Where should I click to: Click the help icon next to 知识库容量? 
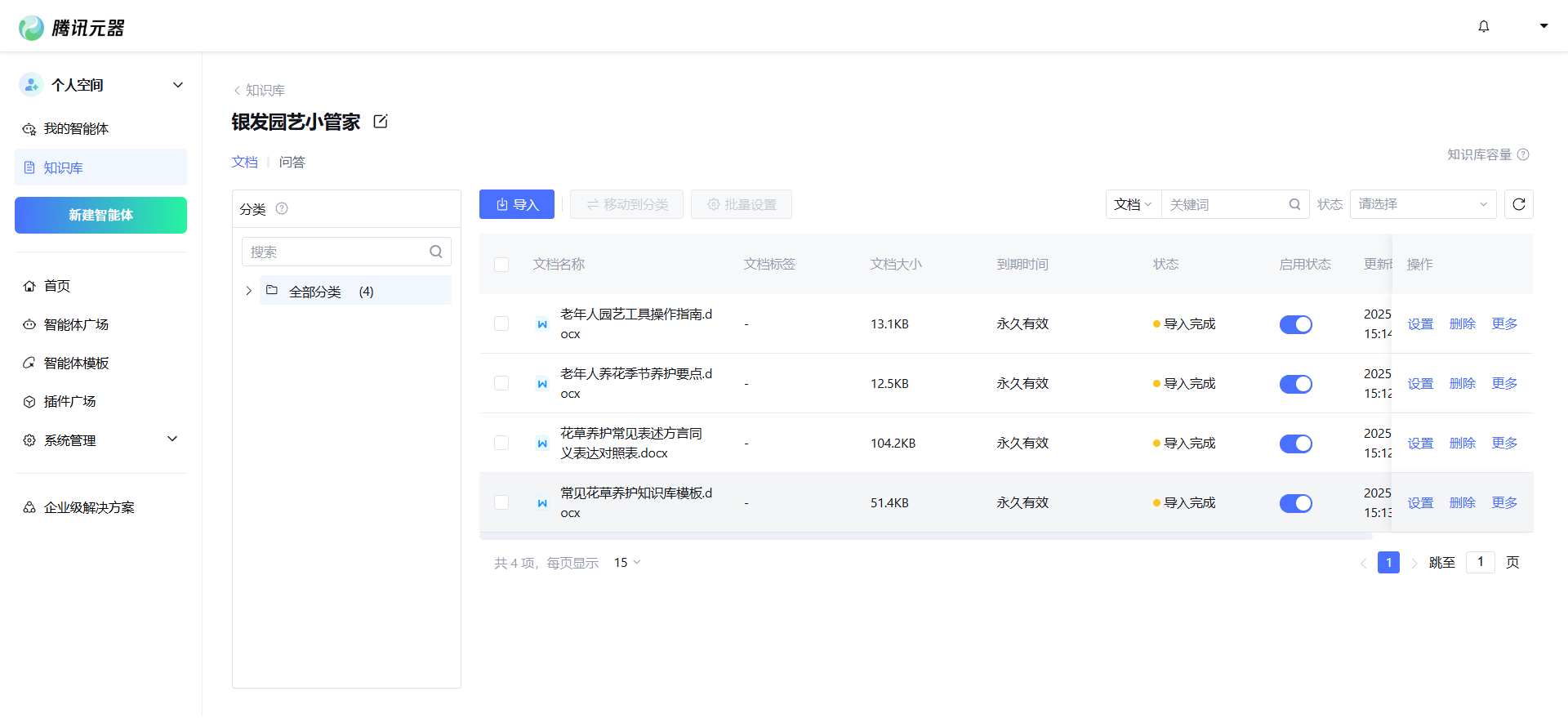point(1523,154)
